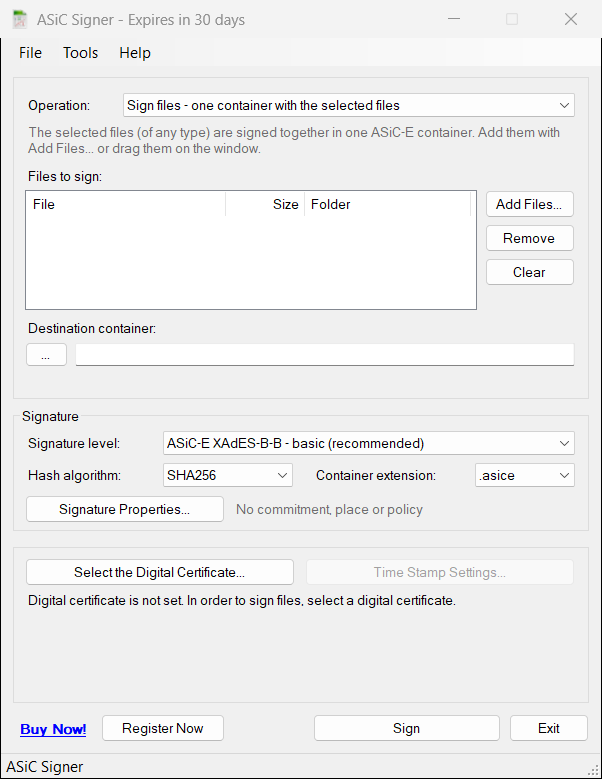
Task: Click the Register Now button
Action: 163,728
